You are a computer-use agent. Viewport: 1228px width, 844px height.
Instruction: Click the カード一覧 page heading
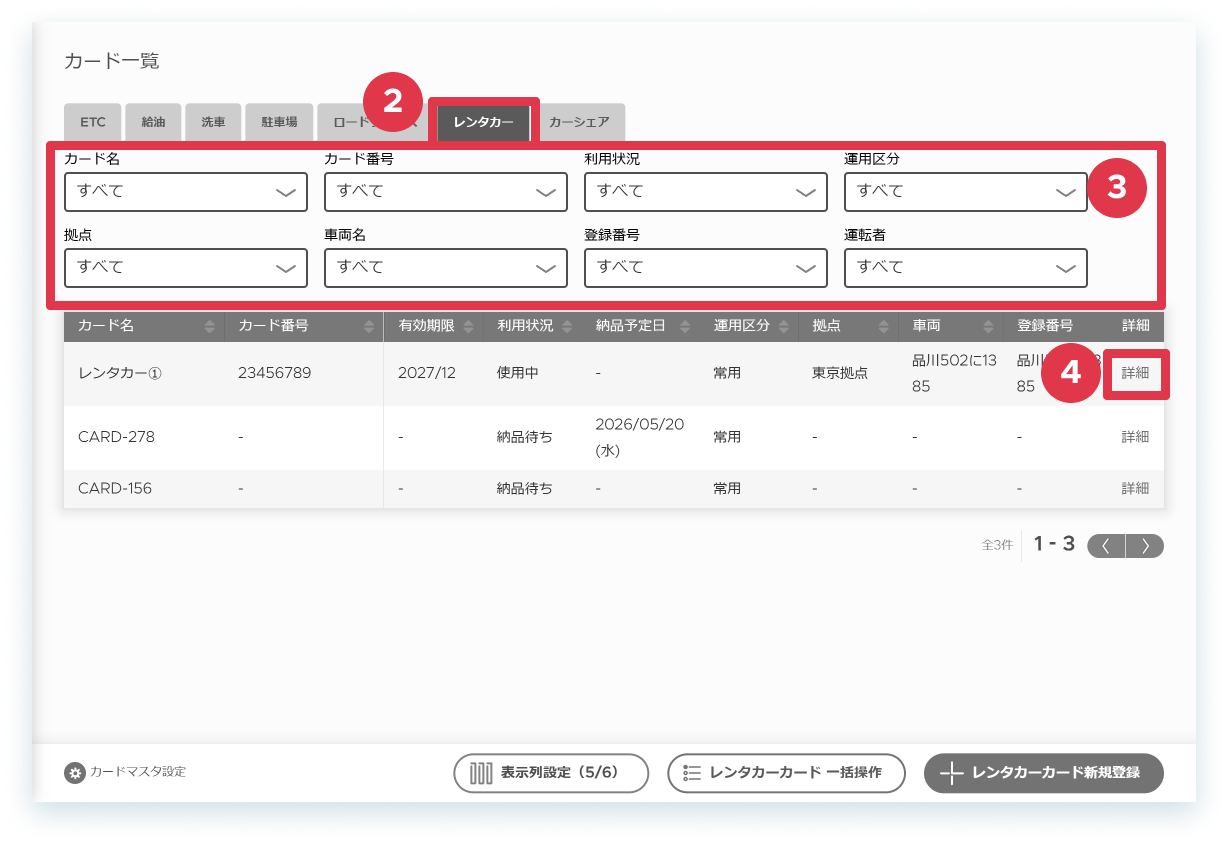[112, 61]
